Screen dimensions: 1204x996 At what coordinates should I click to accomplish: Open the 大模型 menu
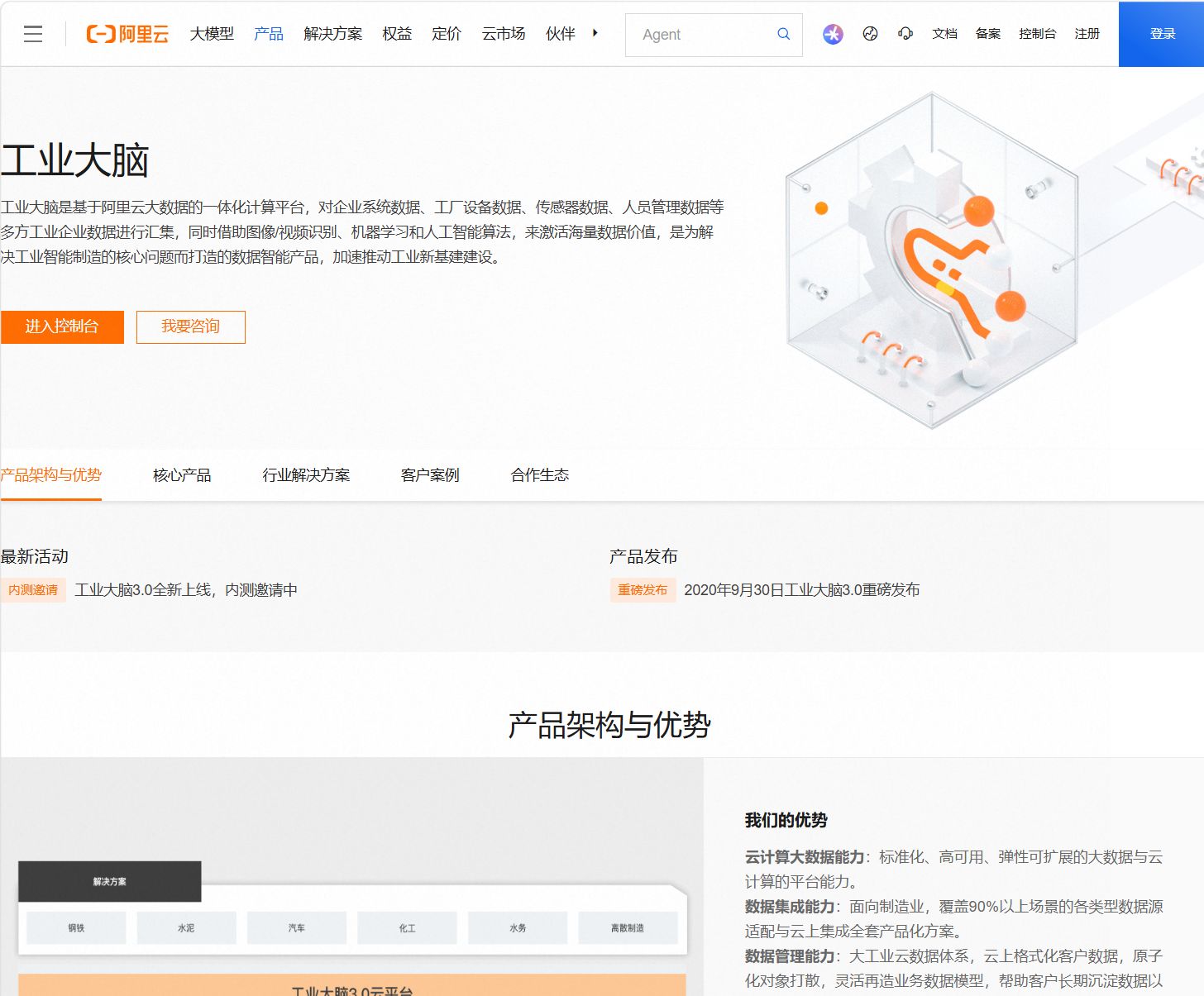212,34
